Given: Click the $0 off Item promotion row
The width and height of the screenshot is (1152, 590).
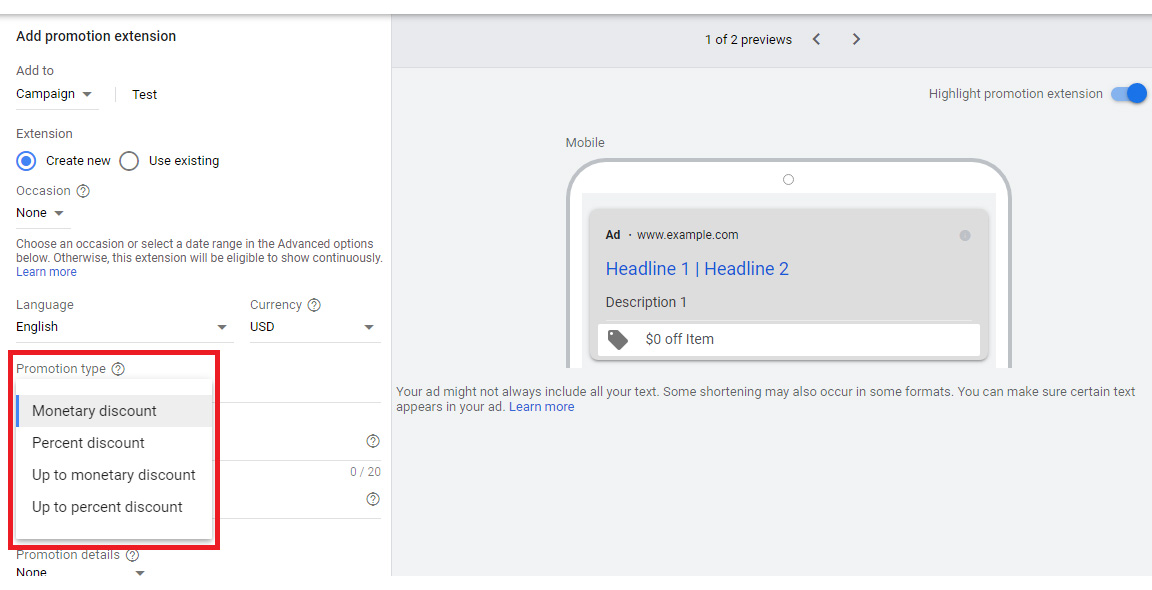Looking at the screenshot, I should (x=788, y=339).
